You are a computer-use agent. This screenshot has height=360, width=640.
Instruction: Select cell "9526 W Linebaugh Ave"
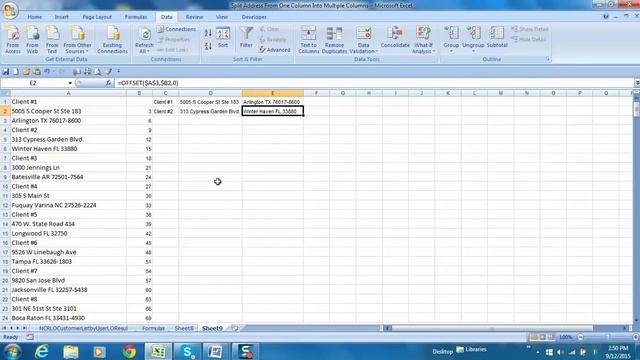coord(68,252)
